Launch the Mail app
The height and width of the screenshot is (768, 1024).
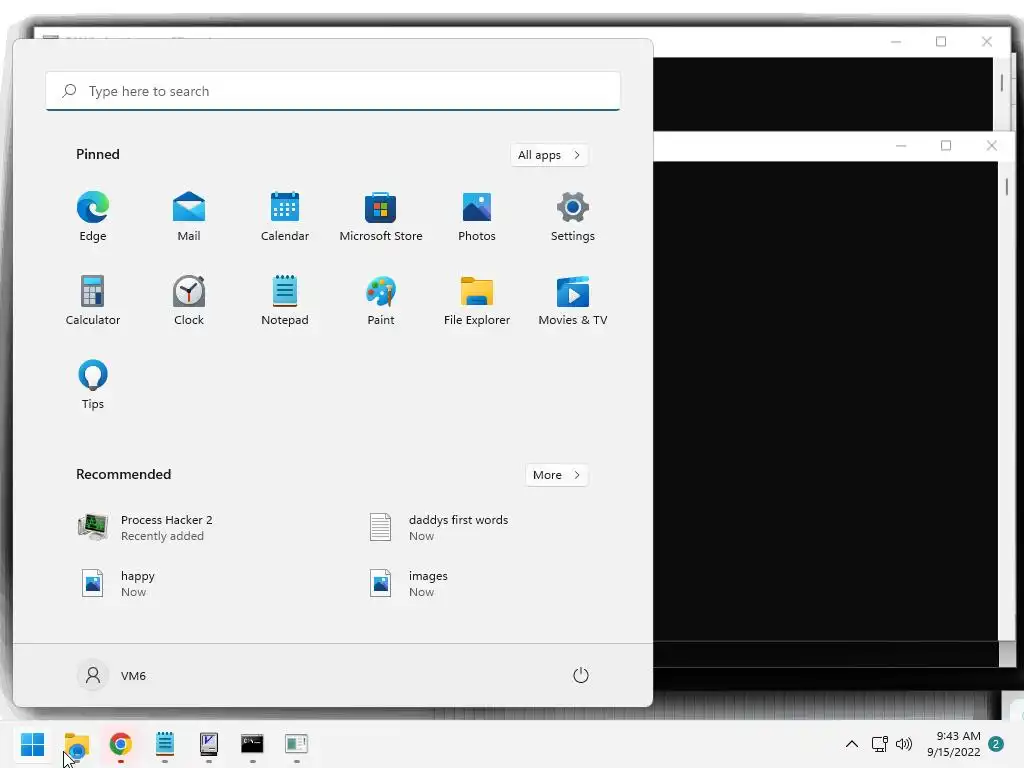(x=189, y=216)
